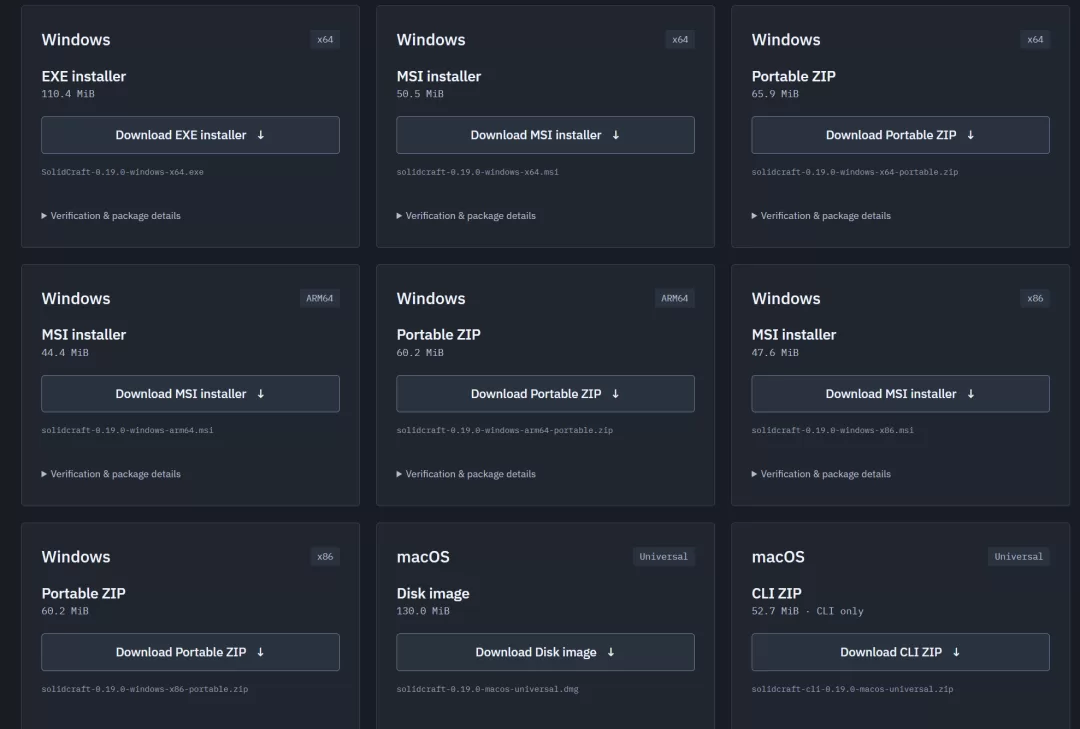
Task: Select filename solidcraft-0.19.0-windows-x86.msi
Action: tap(833, 431)
